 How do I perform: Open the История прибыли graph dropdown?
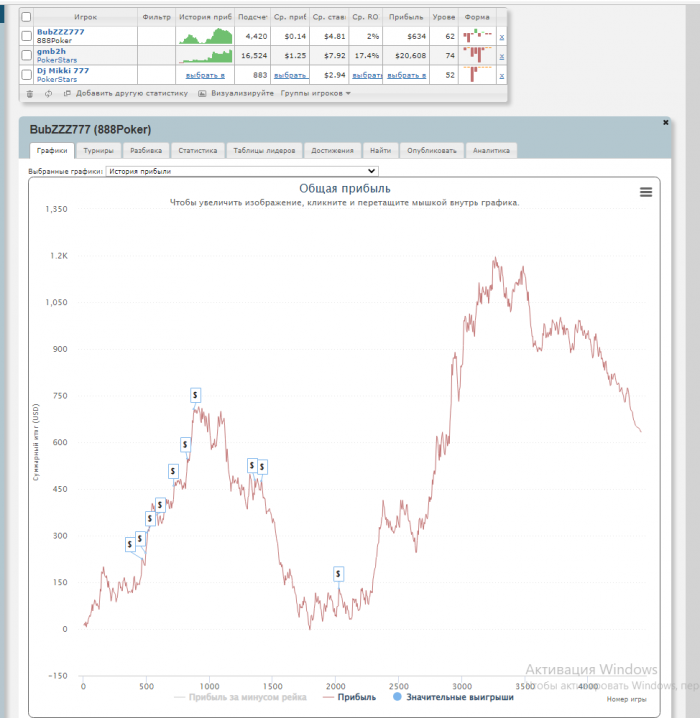242,171
